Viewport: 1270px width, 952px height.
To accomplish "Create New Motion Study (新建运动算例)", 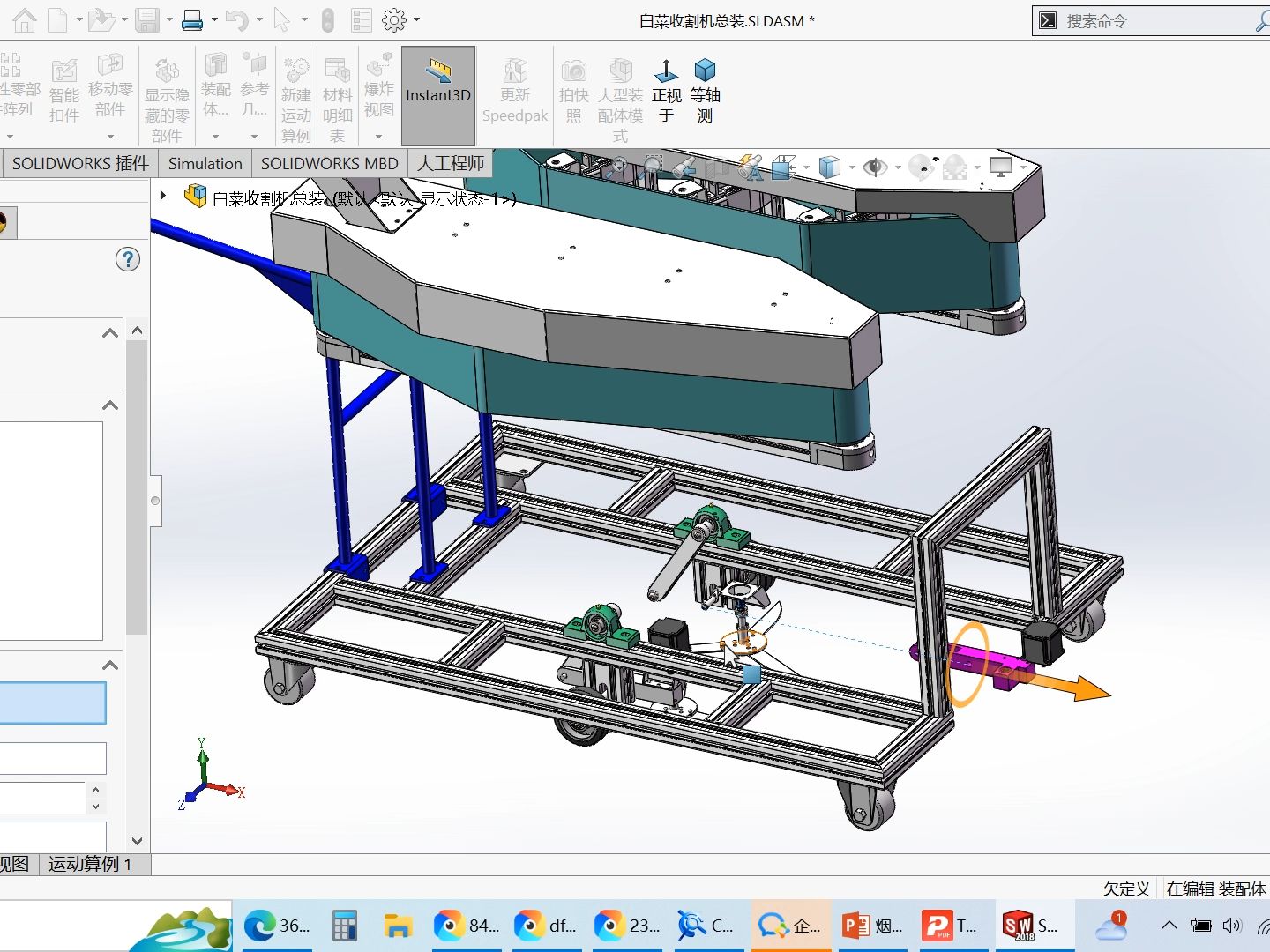I will tap(296, 100).
